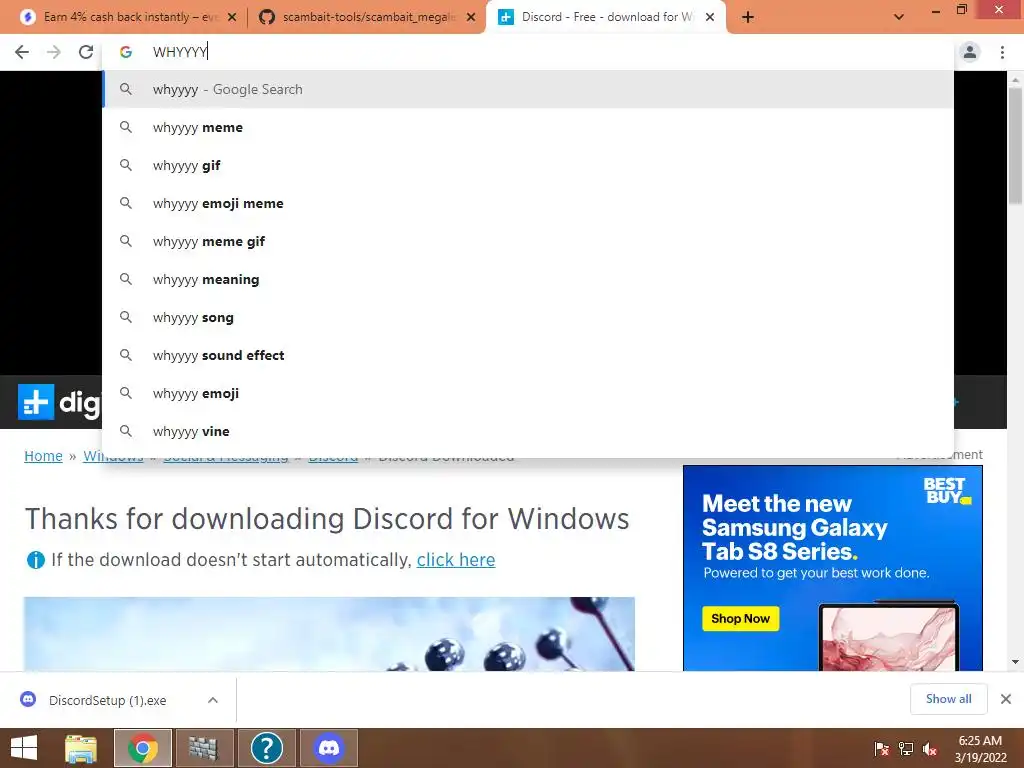Image resolution: width=1024 pixels, height=768 pixels.
Task: Open the clock showing 6:25 AM
Action: click(x=980, y=748)
